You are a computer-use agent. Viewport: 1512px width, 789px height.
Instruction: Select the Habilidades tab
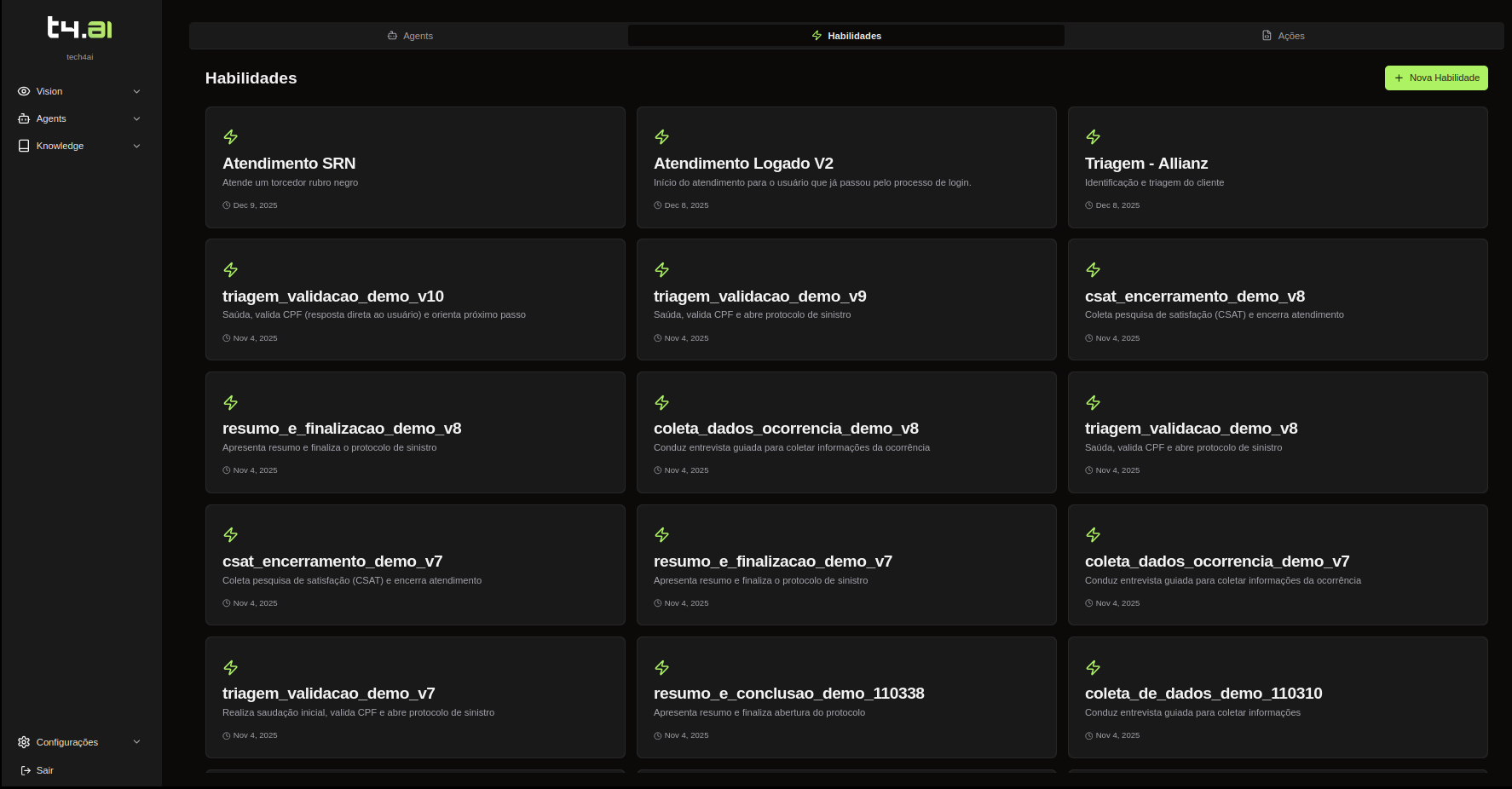tap(846, 36)
